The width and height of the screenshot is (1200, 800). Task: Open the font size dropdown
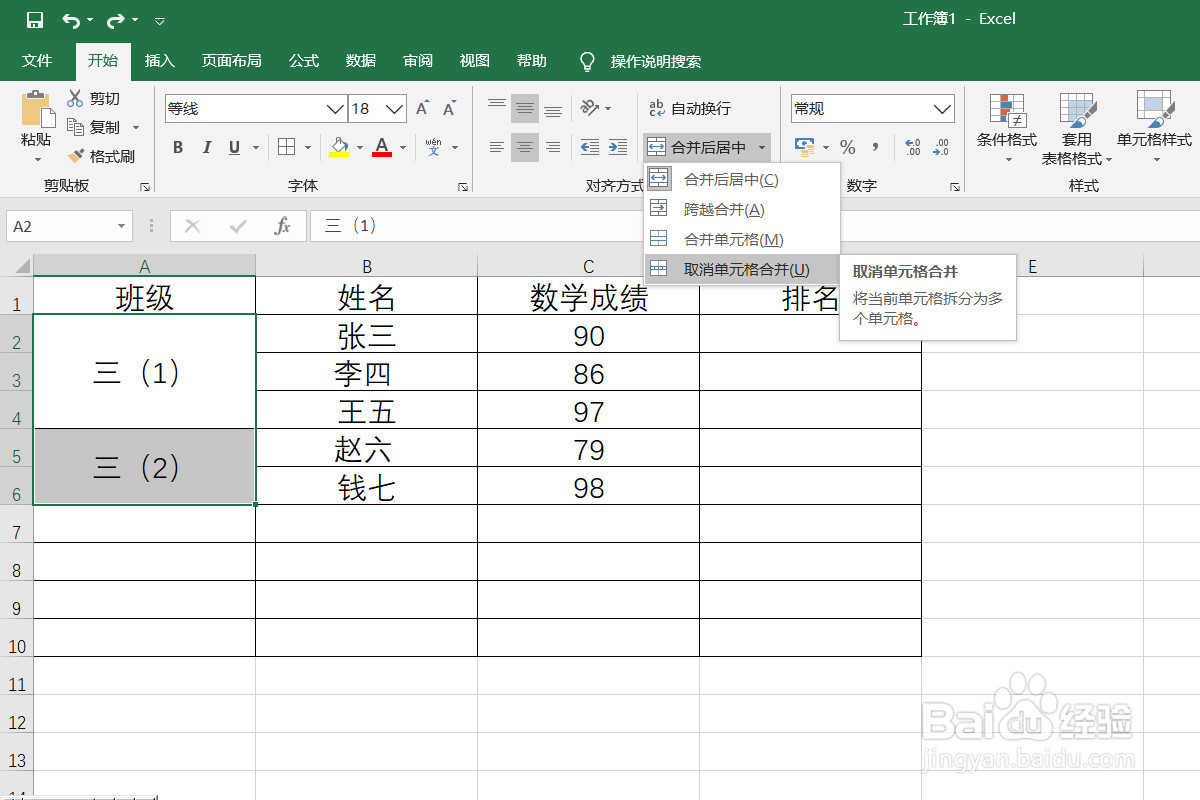[x=395, y=108]
